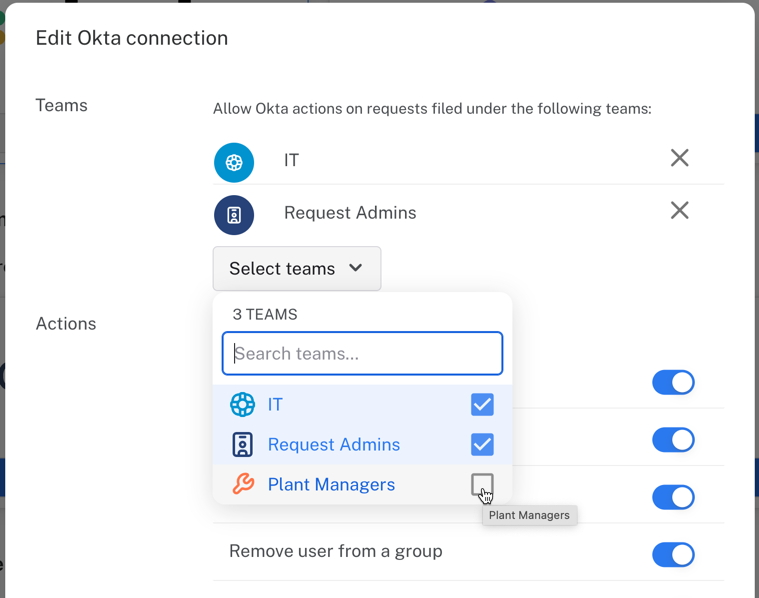Remove the IT team with its X icon
Viewport: 759px width, 598px height.
pyautogui.click(x=679, y=158)
